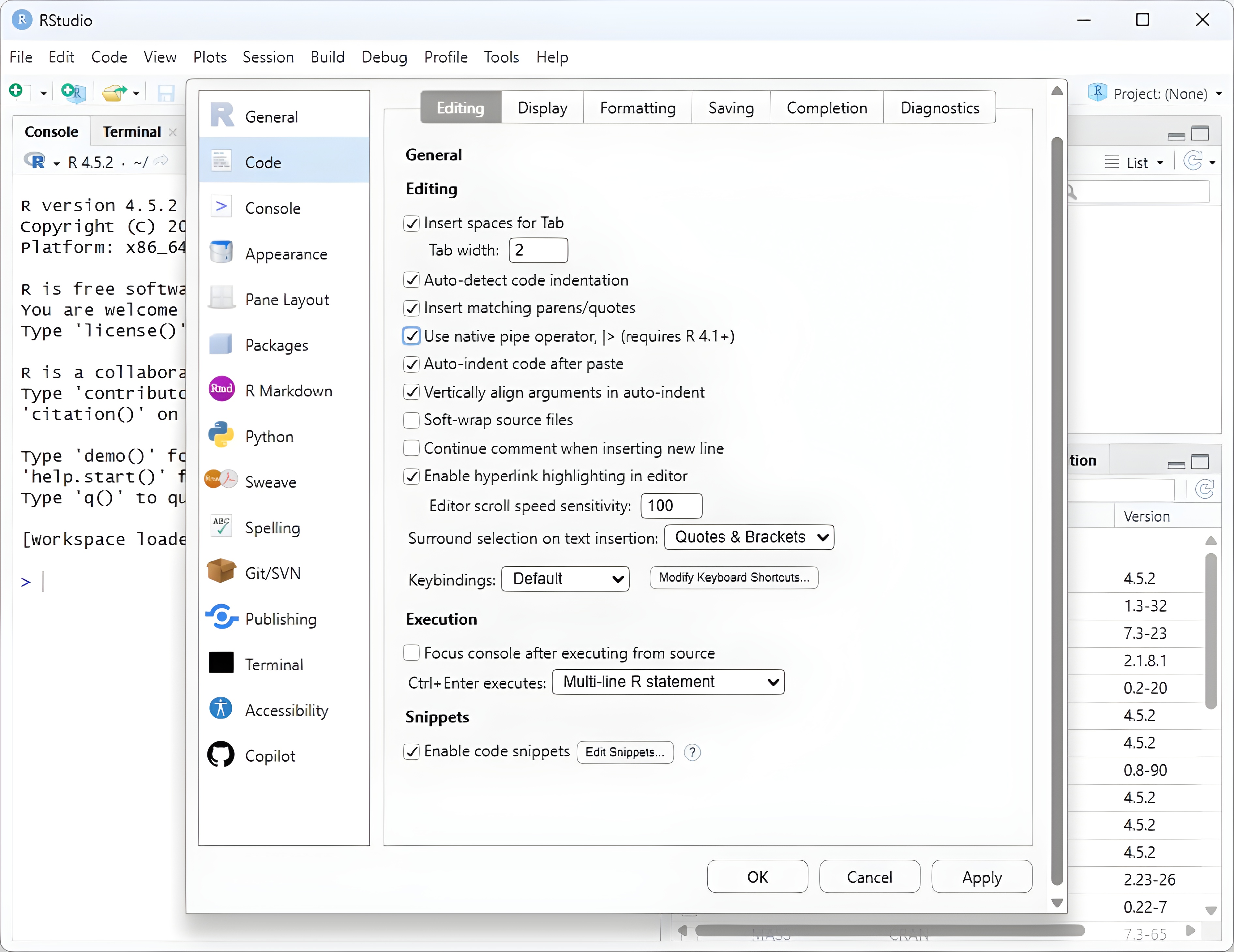Check Focus console after executing from source

tap(411, 653)
